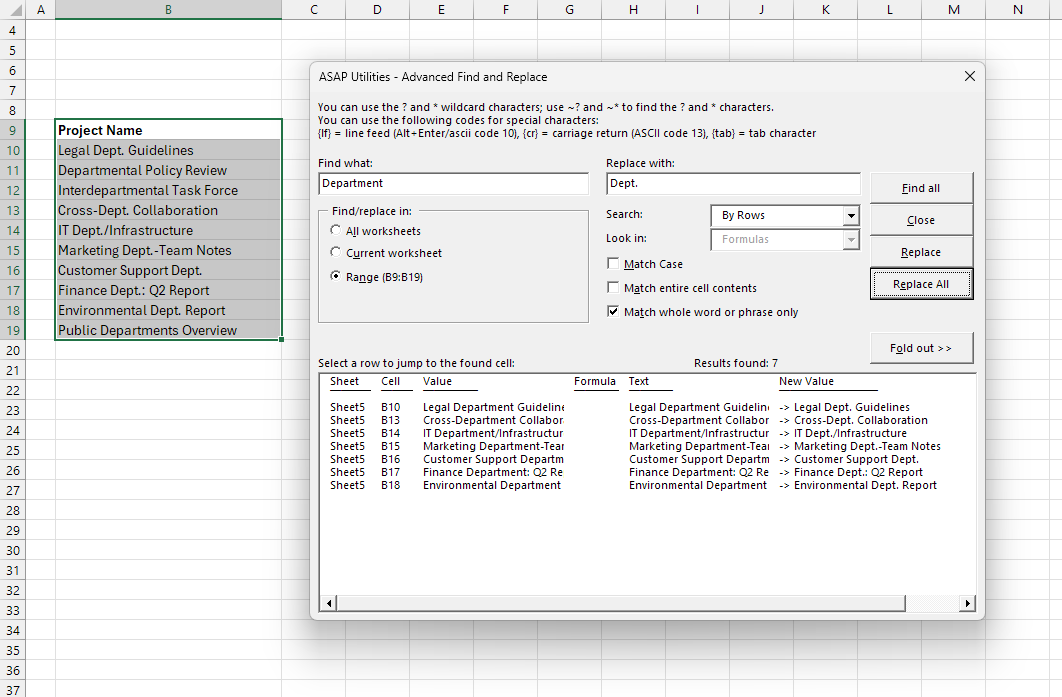
Task: Click the Select All corner triangle
Action: pyautogui.click(x=13, y=9)
